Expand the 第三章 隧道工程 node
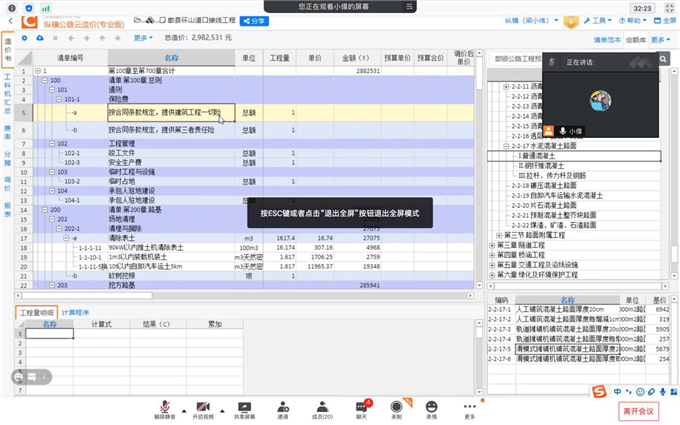Viewport: 680px width, 425px height. (x=492, y=245)
